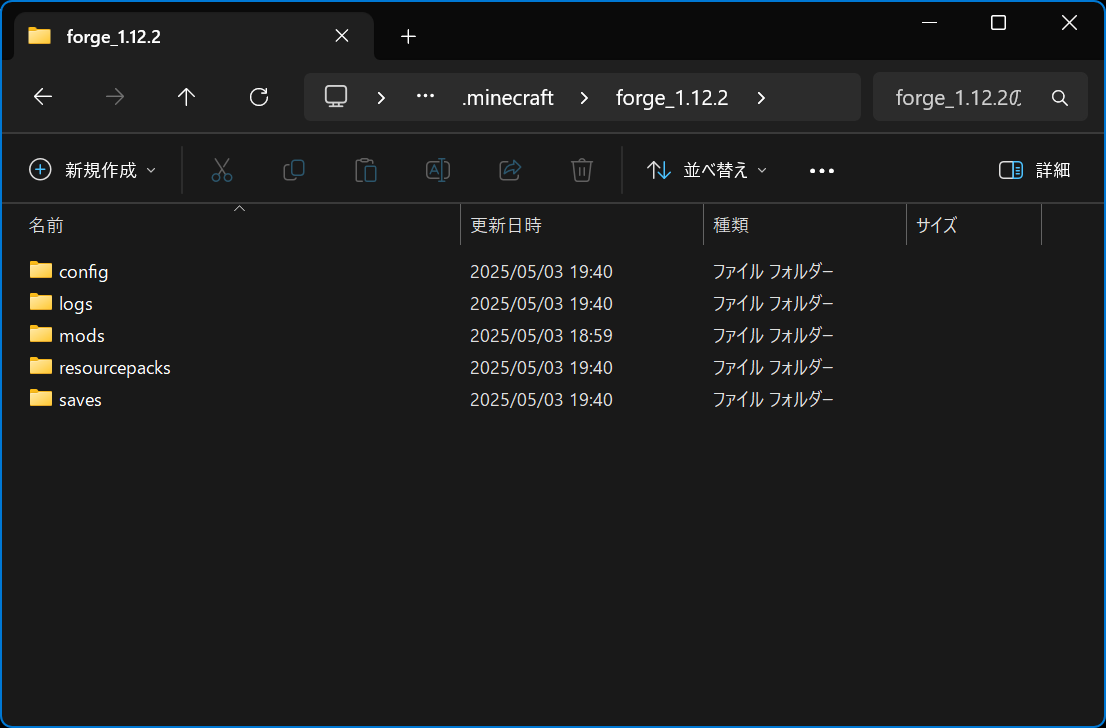The width and height of the screenshot is (1106, 728).
Task: Click the search box for forge_1.12.2
Action: (x=980, y=97)
